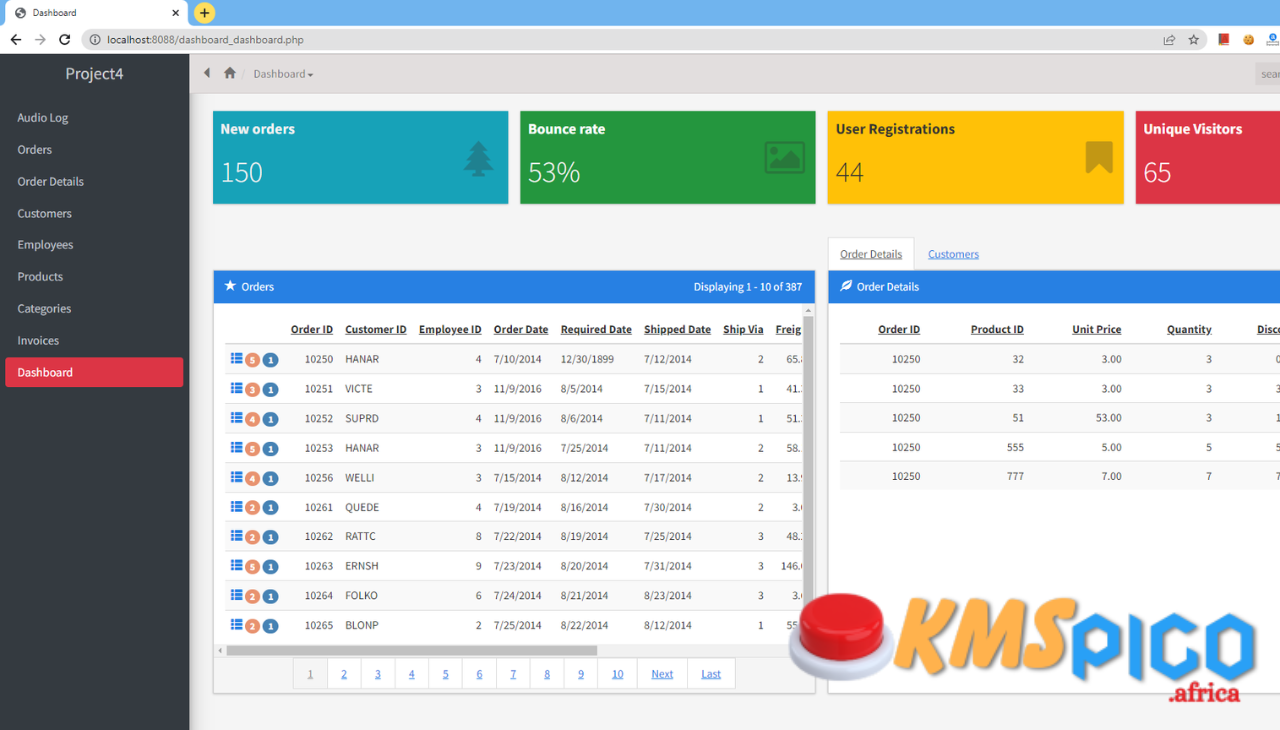
Task: Click the orange badge on order 10251
Action: [253, 390]
